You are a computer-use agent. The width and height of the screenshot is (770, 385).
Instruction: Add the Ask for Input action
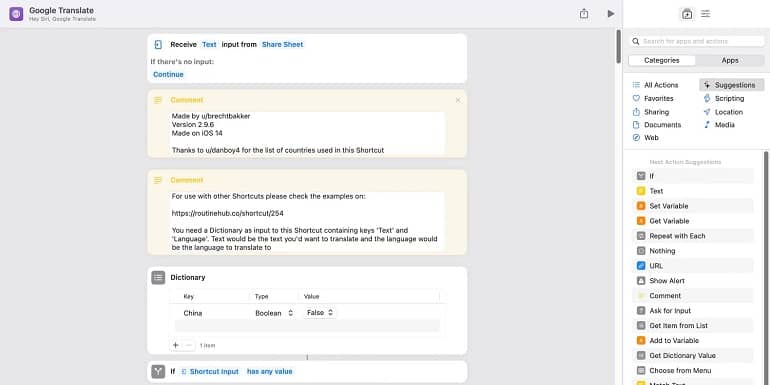pos(692,311)
